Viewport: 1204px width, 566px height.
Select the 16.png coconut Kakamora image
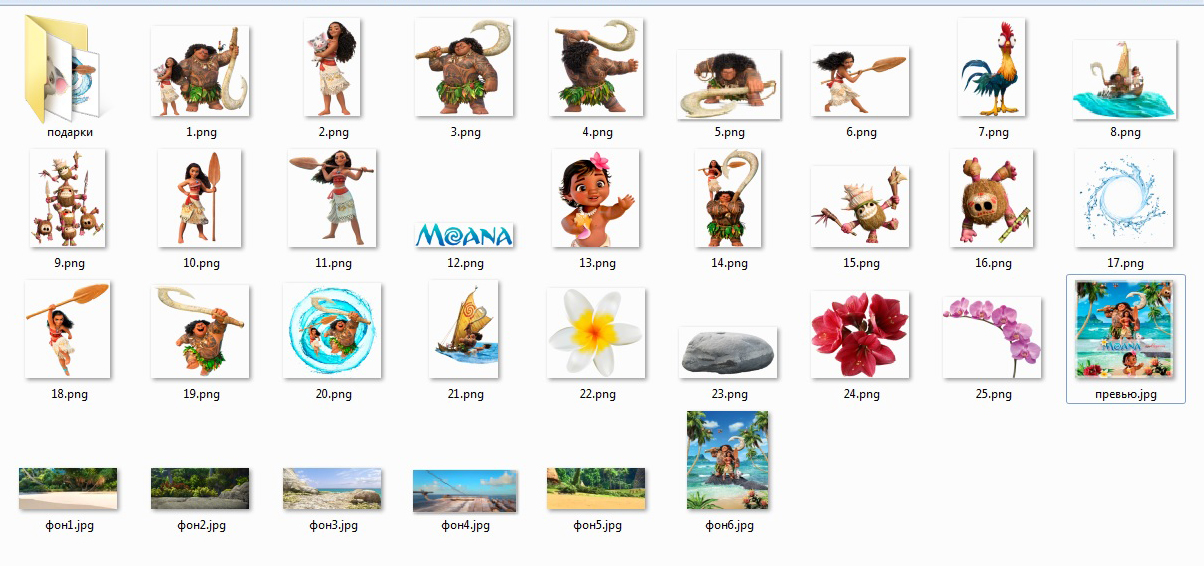pyautogui.click(x=993, y=199)
